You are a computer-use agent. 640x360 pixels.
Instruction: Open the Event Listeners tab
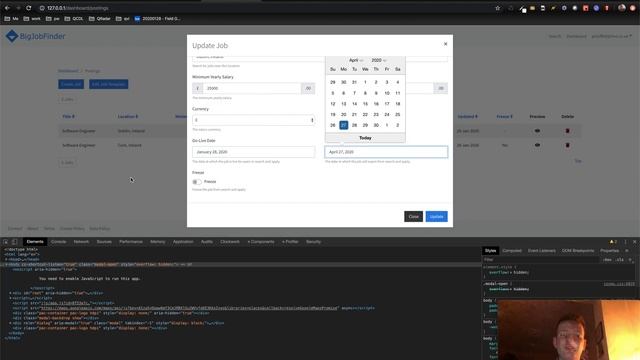[x=542, y=251]
